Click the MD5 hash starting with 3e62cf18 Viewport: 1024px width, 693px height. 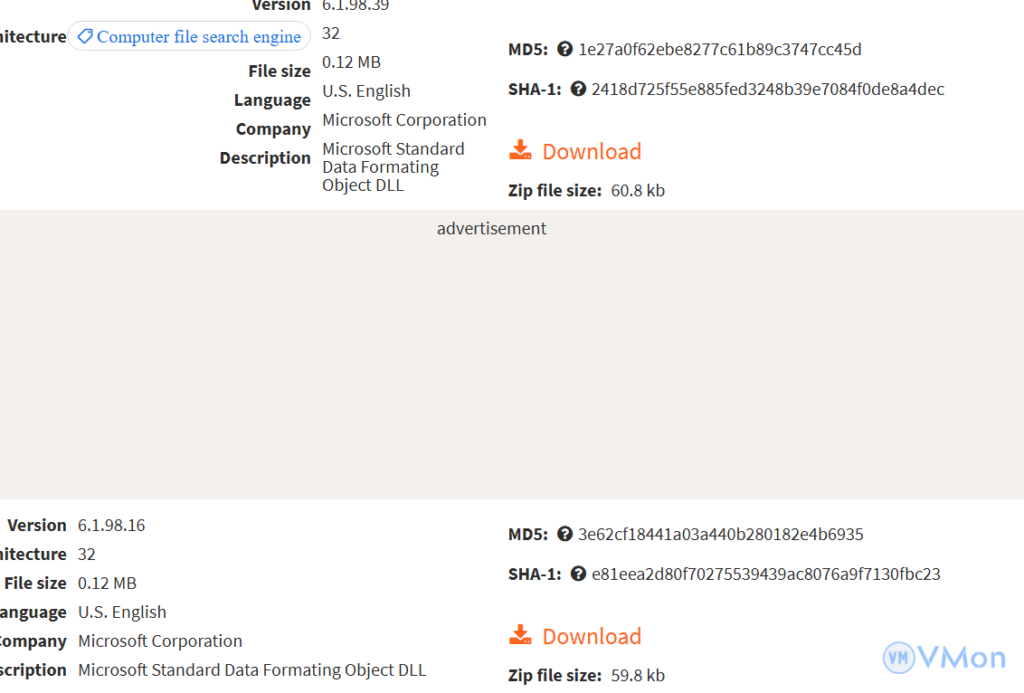tap(720, 534)
